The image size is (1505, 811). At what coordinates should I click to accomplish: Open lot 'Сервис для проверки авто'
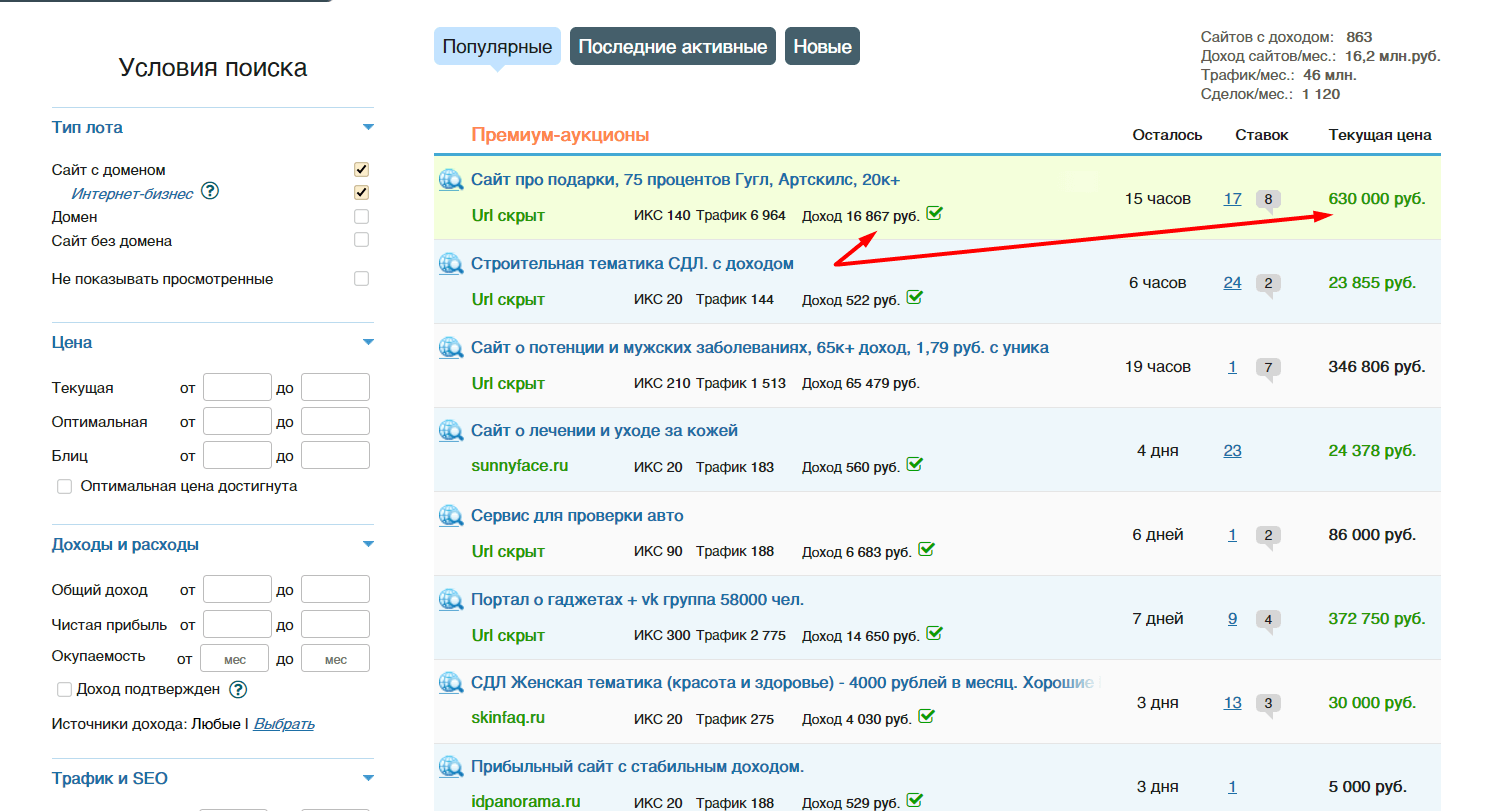tap(577, 516)
